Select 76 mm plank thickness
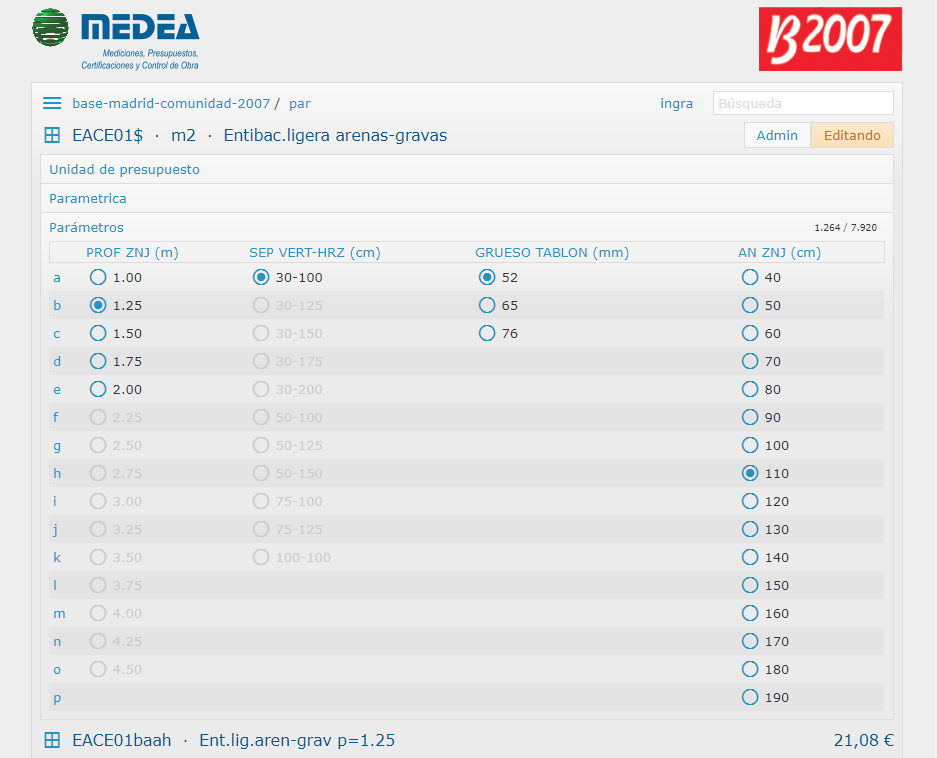Viewport: 937px width, 758px height. coord(487,333)
